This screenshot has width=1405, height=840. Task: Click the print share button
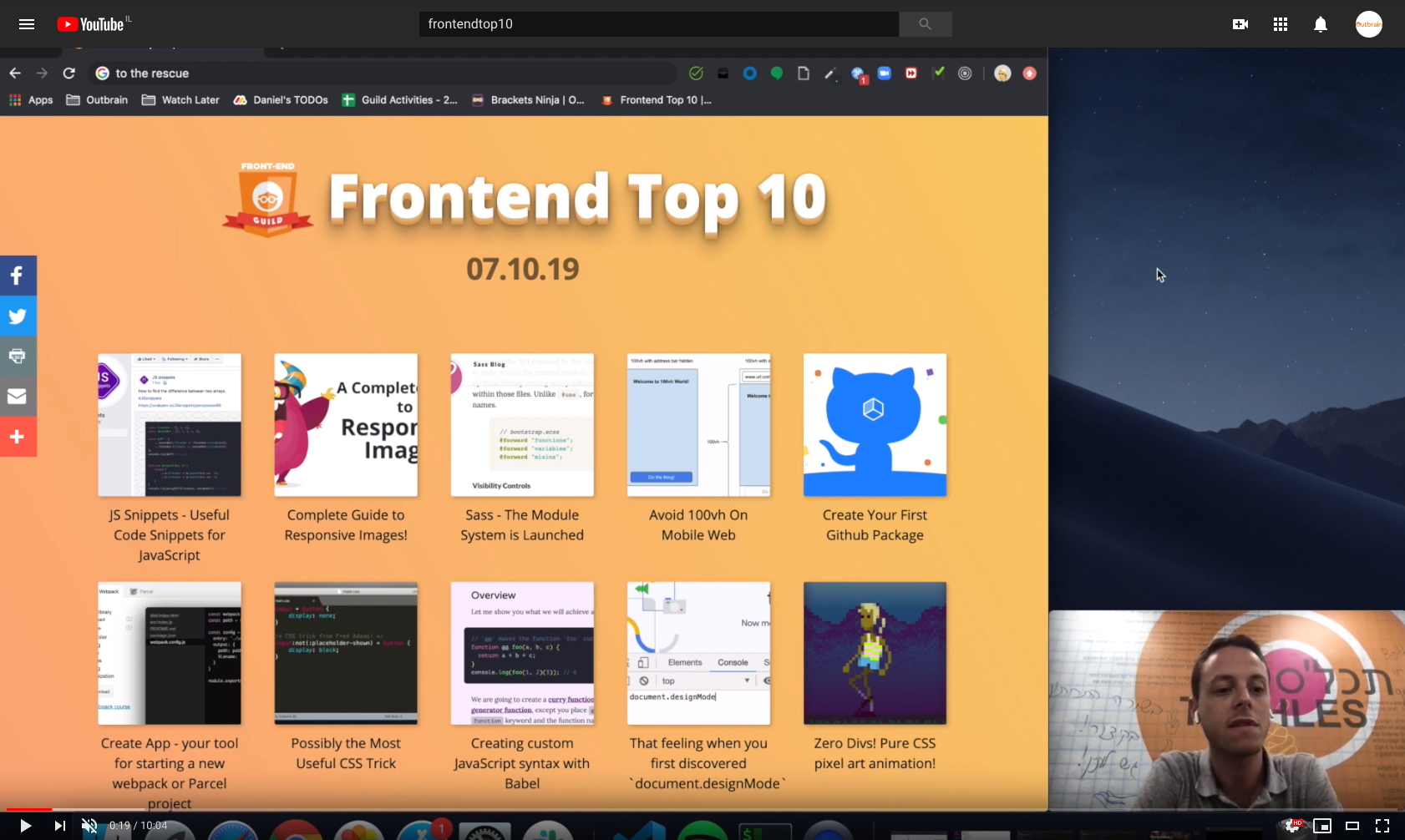[x=18, y=356]
